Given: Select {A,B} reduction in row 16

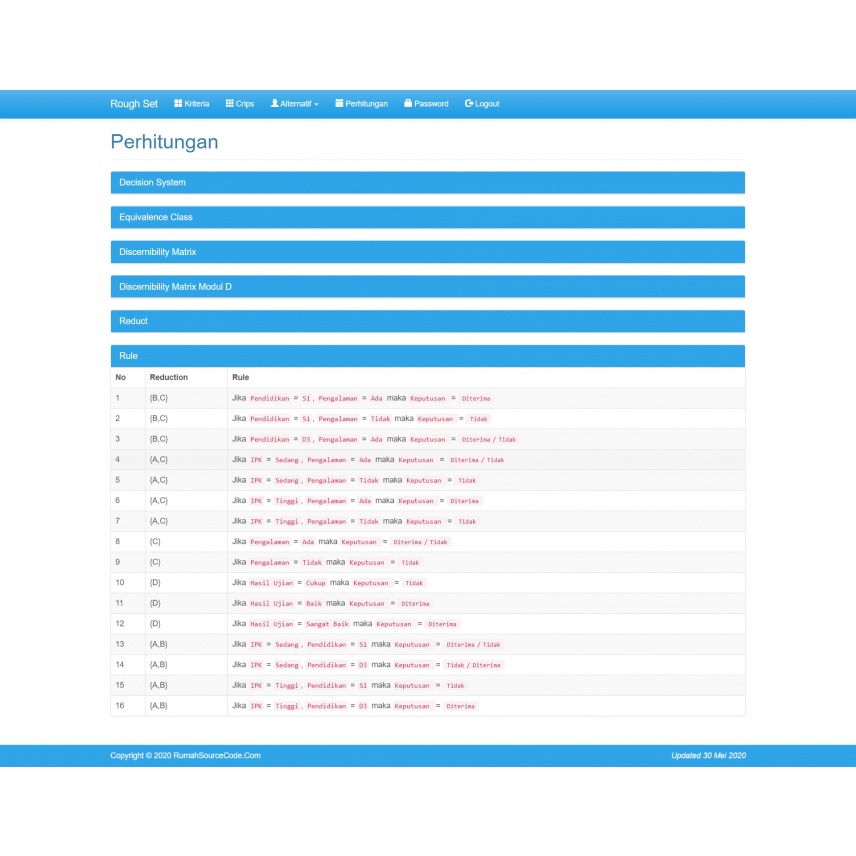Looking at the screenshot, I should click(x=159, y=705).
